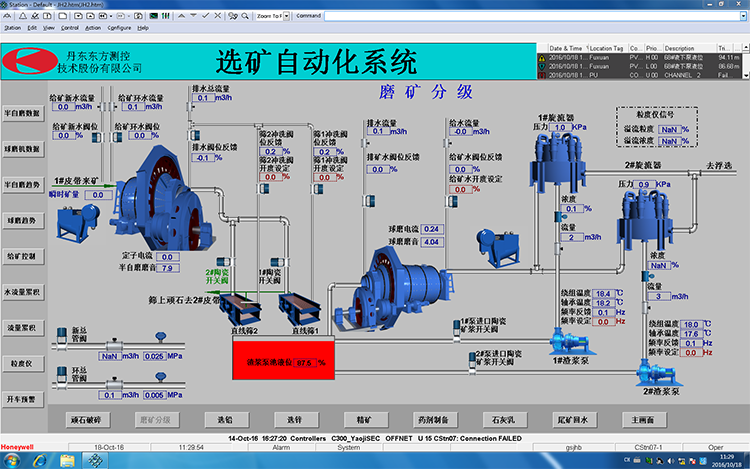Click the Station app taskbar icon

tap(95, 461)
